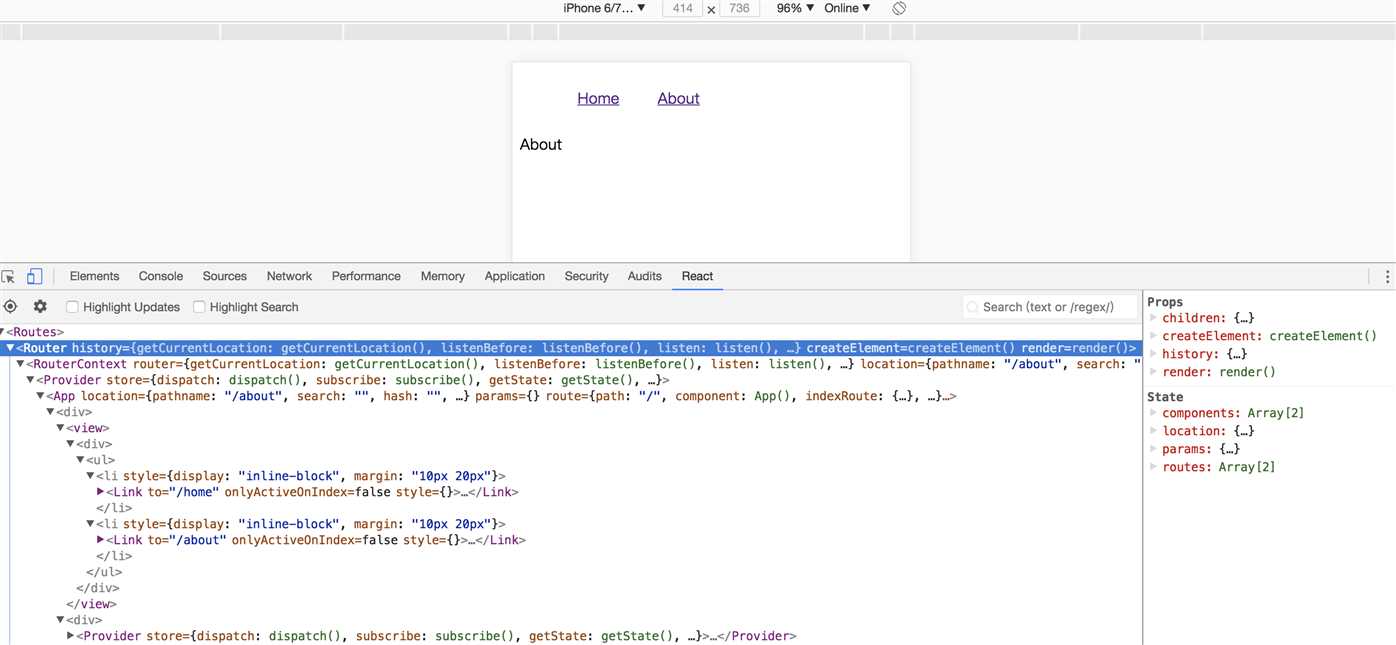The width and height of the screenshot is (1396, 645).
Task: Click the About link in the page
Action: point(678,98)
